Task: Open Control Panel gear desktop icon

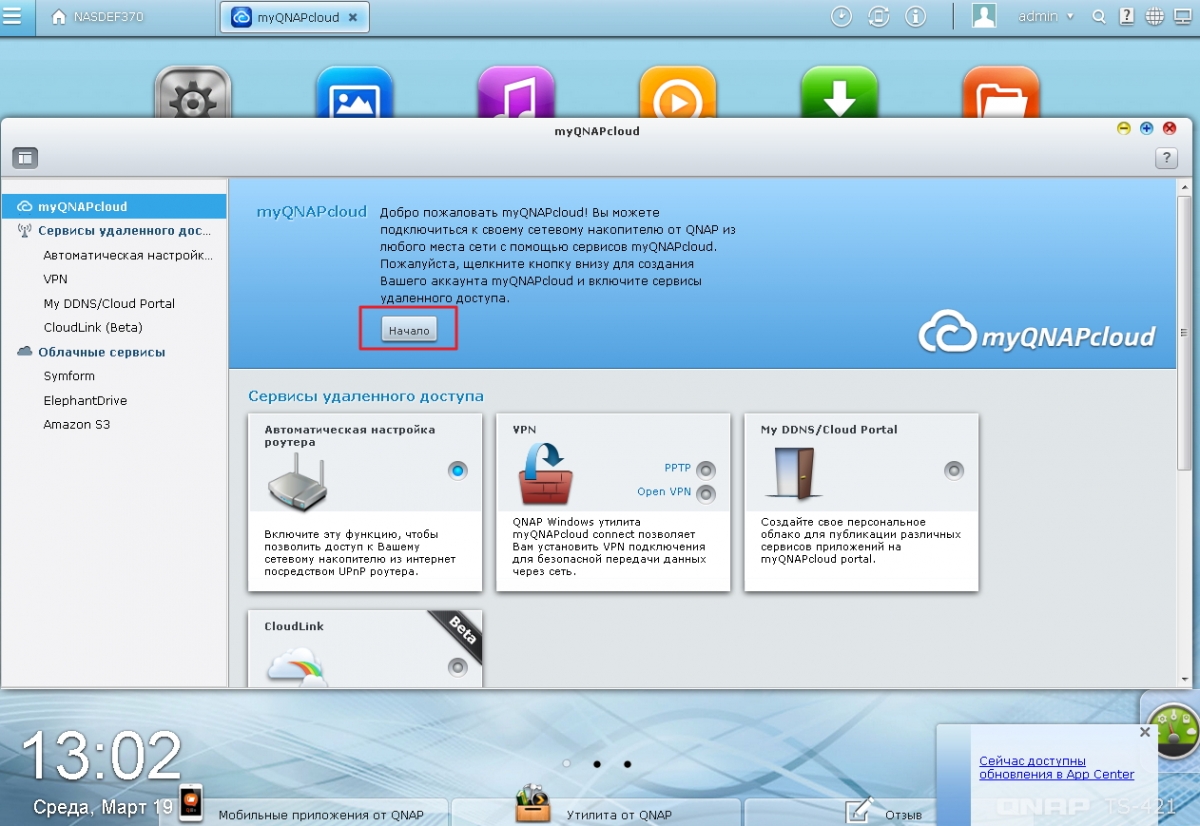Action: point(193,95)
